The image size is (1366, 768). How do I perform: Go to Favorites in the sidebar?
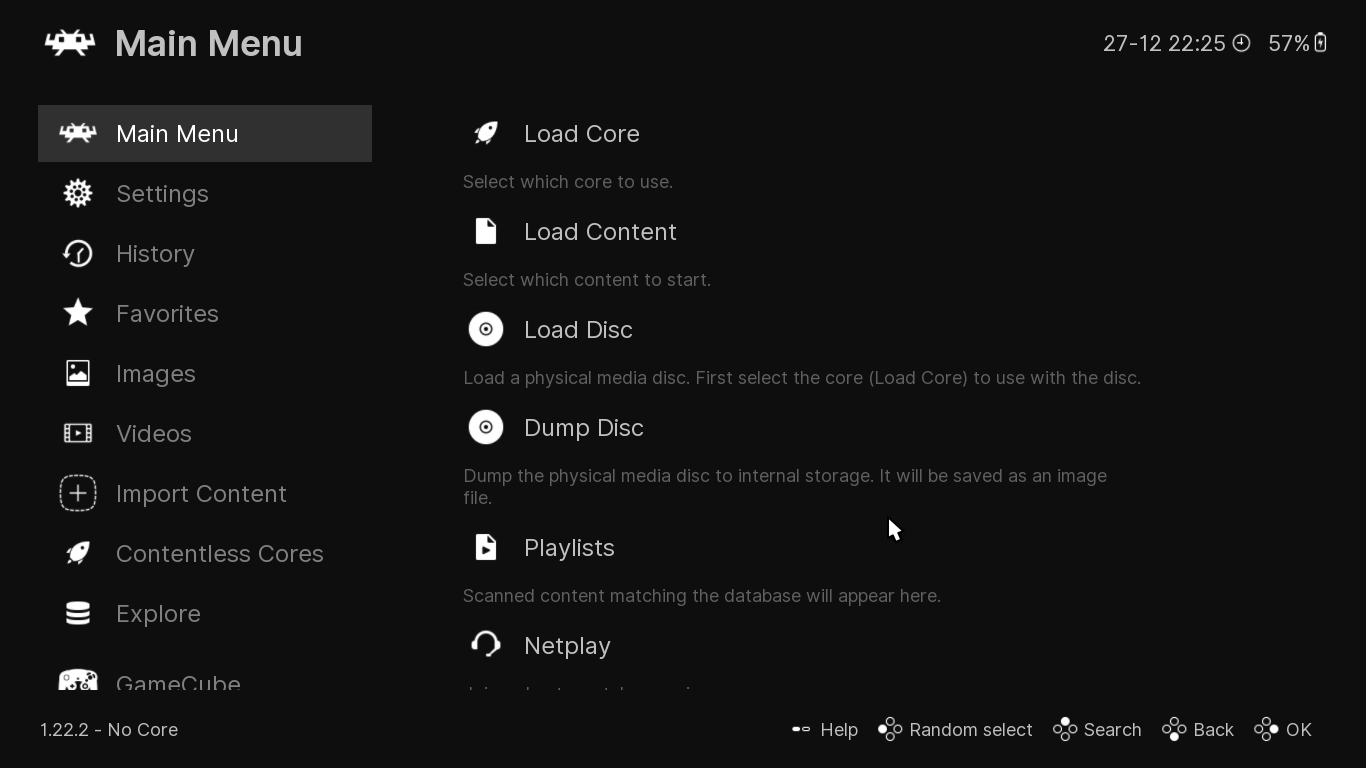205,313
